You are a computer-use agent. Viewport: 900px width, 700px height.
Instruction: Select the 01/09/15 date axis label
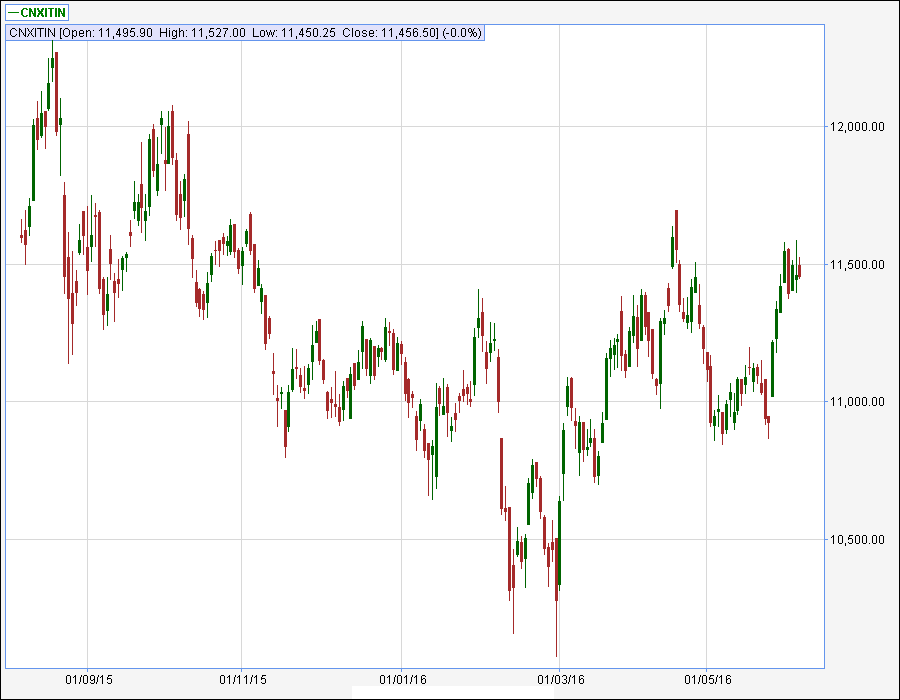point(91,677)
